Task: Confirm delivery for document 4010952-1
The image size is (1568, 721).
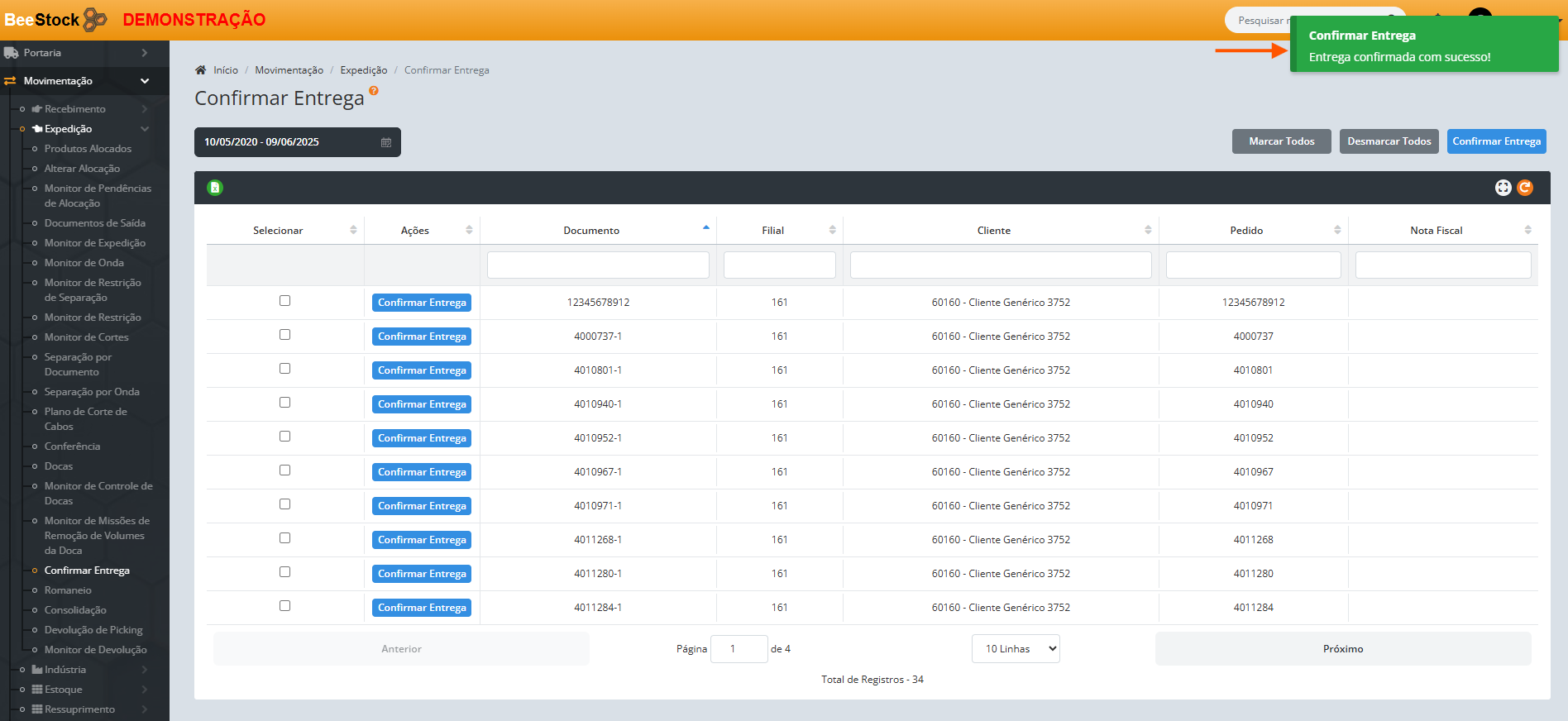Action: tap(422, 438)
